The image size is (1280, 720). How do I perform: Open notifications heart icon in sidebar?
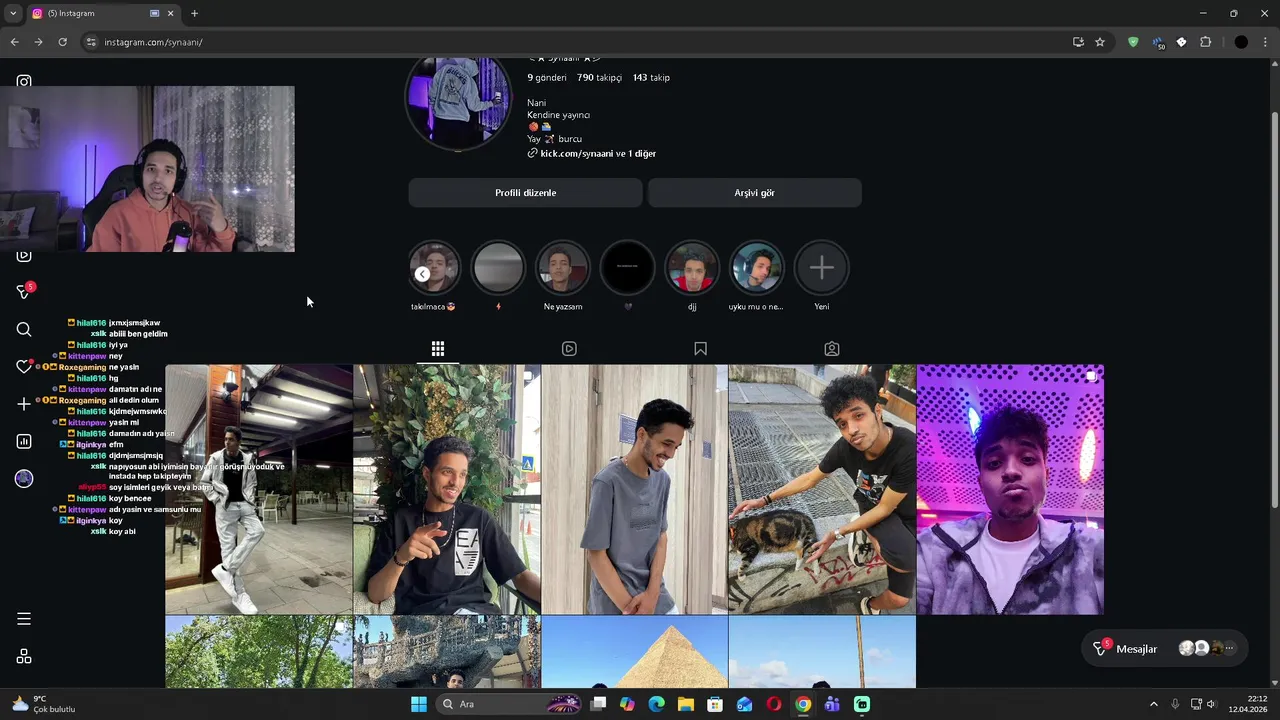(x=24, y=367)
